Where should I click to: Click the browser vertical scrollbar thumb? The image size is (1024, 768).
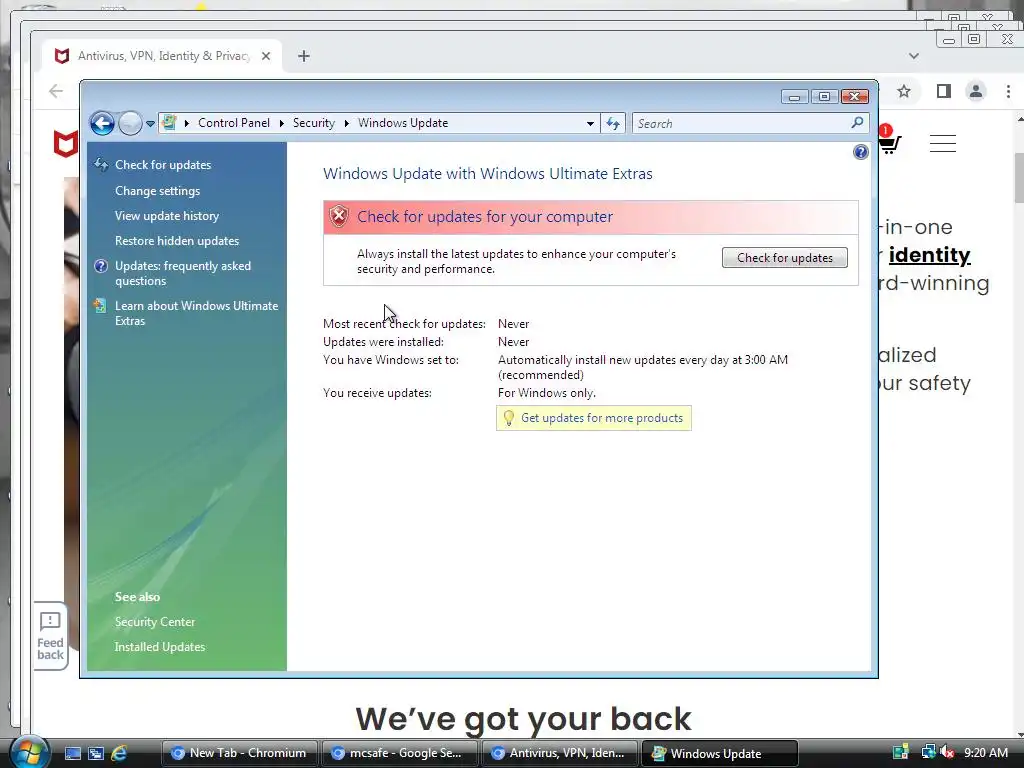1019,178
